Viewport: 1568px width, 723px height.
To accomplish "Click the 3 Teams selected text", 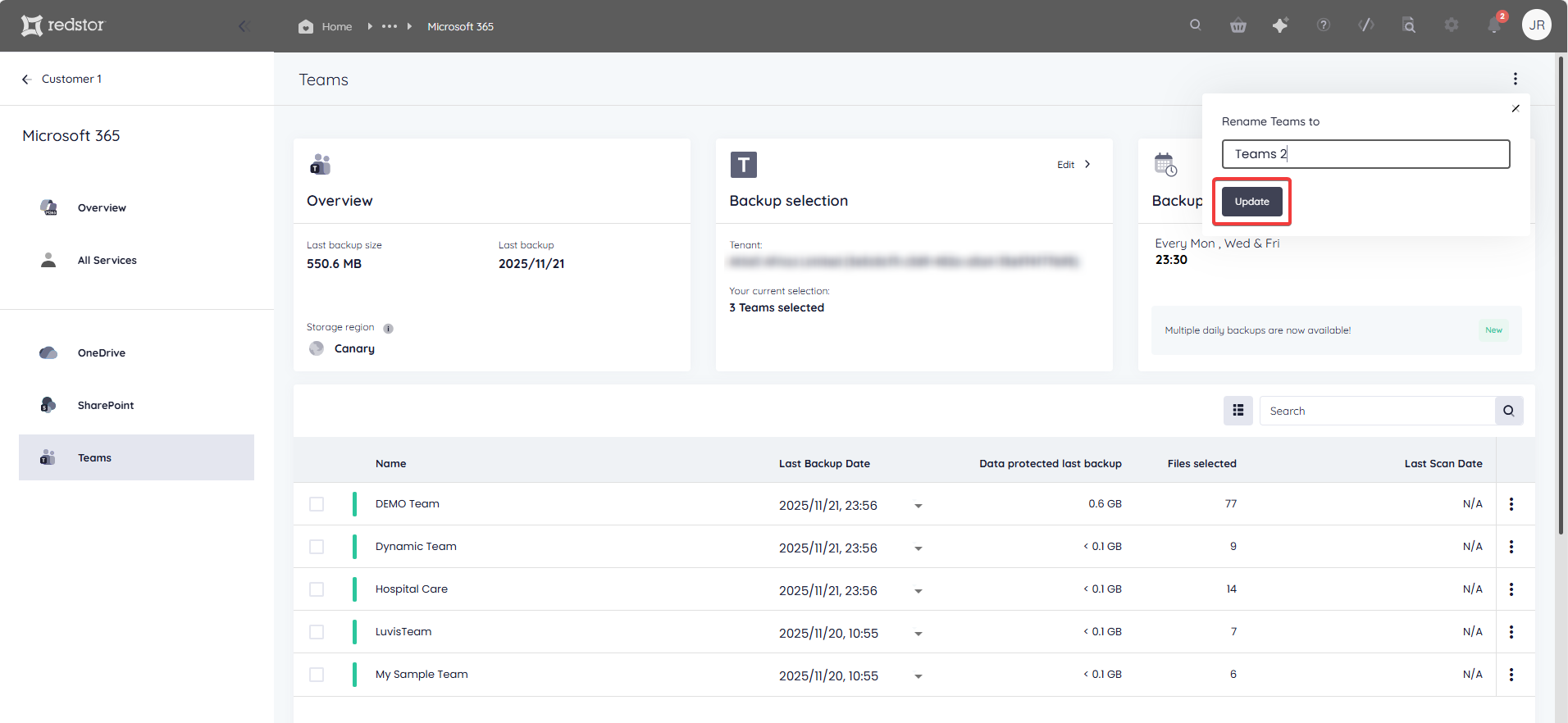I will (777, 307).
